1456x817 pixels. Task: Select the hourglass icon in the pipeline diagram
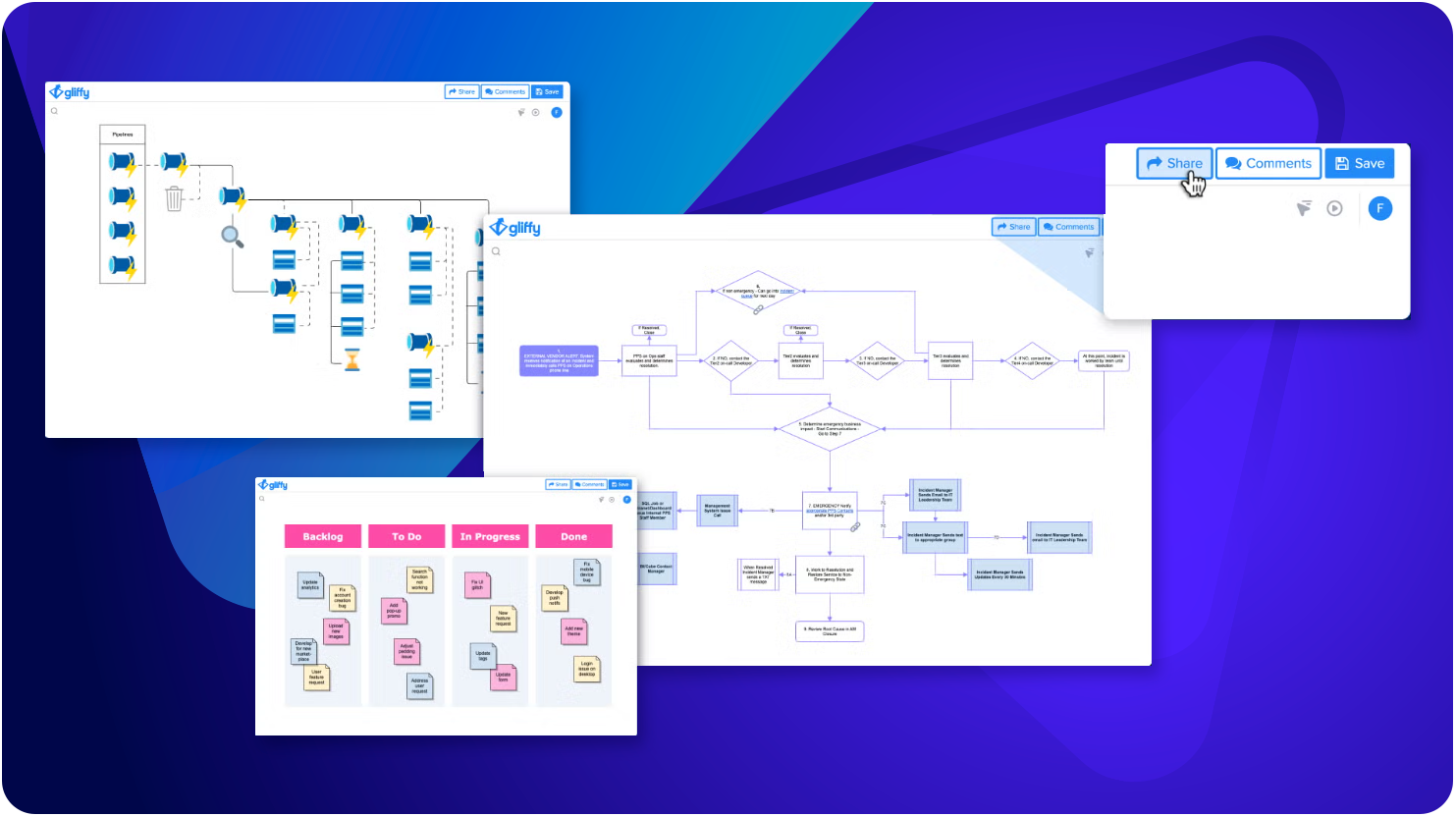[352, 359]
